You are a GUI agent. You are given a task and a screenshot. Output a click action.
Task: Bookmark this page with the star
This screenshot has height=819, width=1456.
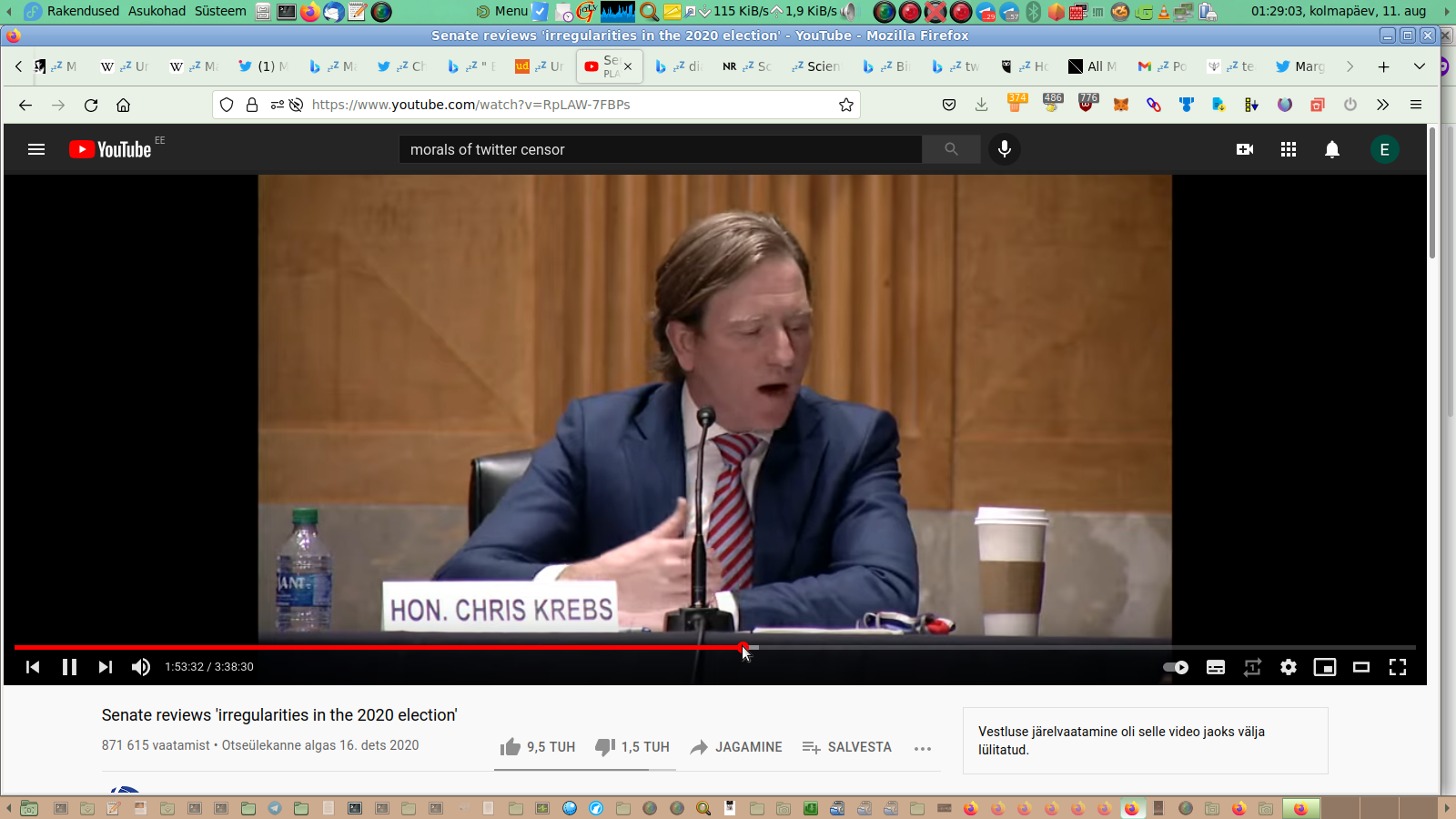(846, 105)
